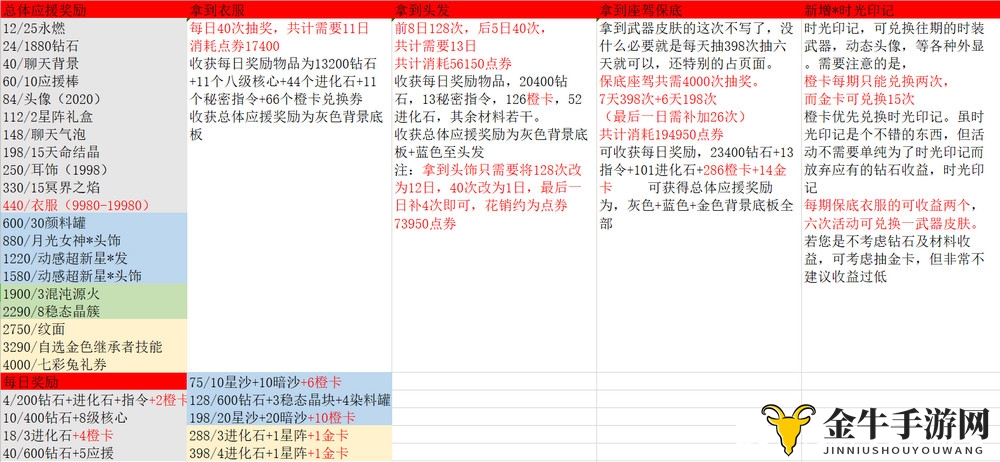The width and height of the screenshot is (1000, 462).
Task: Click the cell 3290/自选金色继承者技能
Action: tap(94, 347)
